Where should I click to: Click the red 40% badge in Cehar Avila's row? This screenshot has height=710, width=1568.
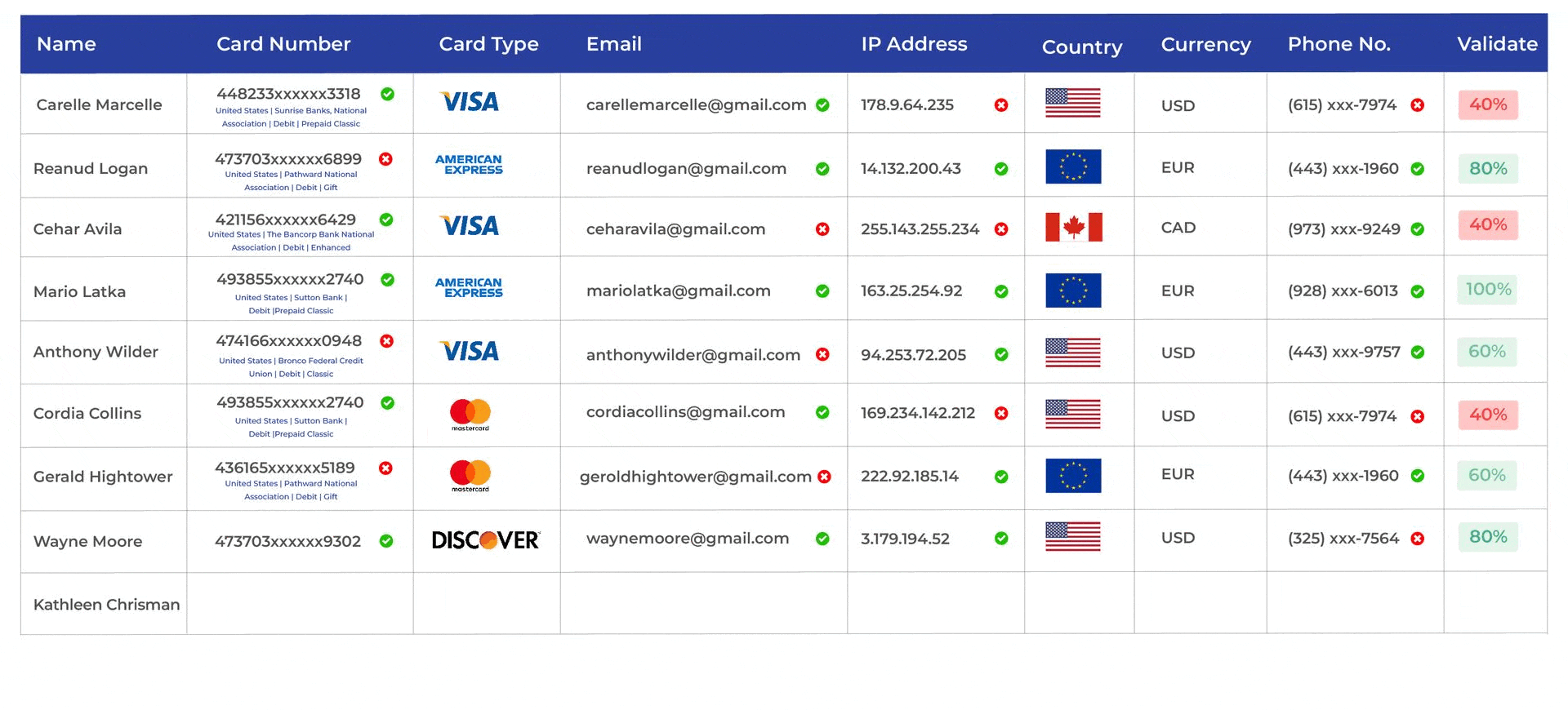[1488, 224]
